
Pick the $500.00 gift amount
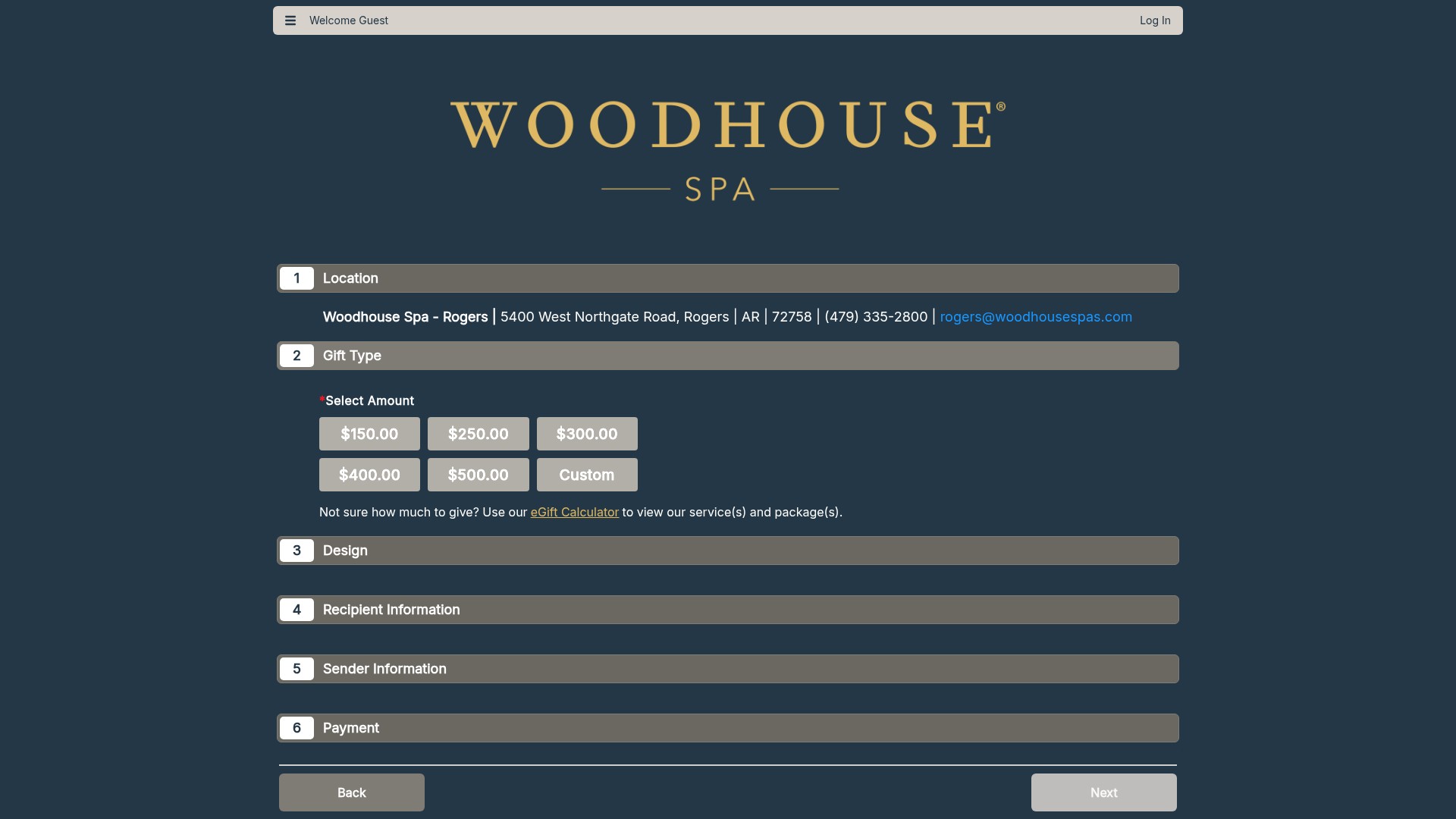(479, 475)
